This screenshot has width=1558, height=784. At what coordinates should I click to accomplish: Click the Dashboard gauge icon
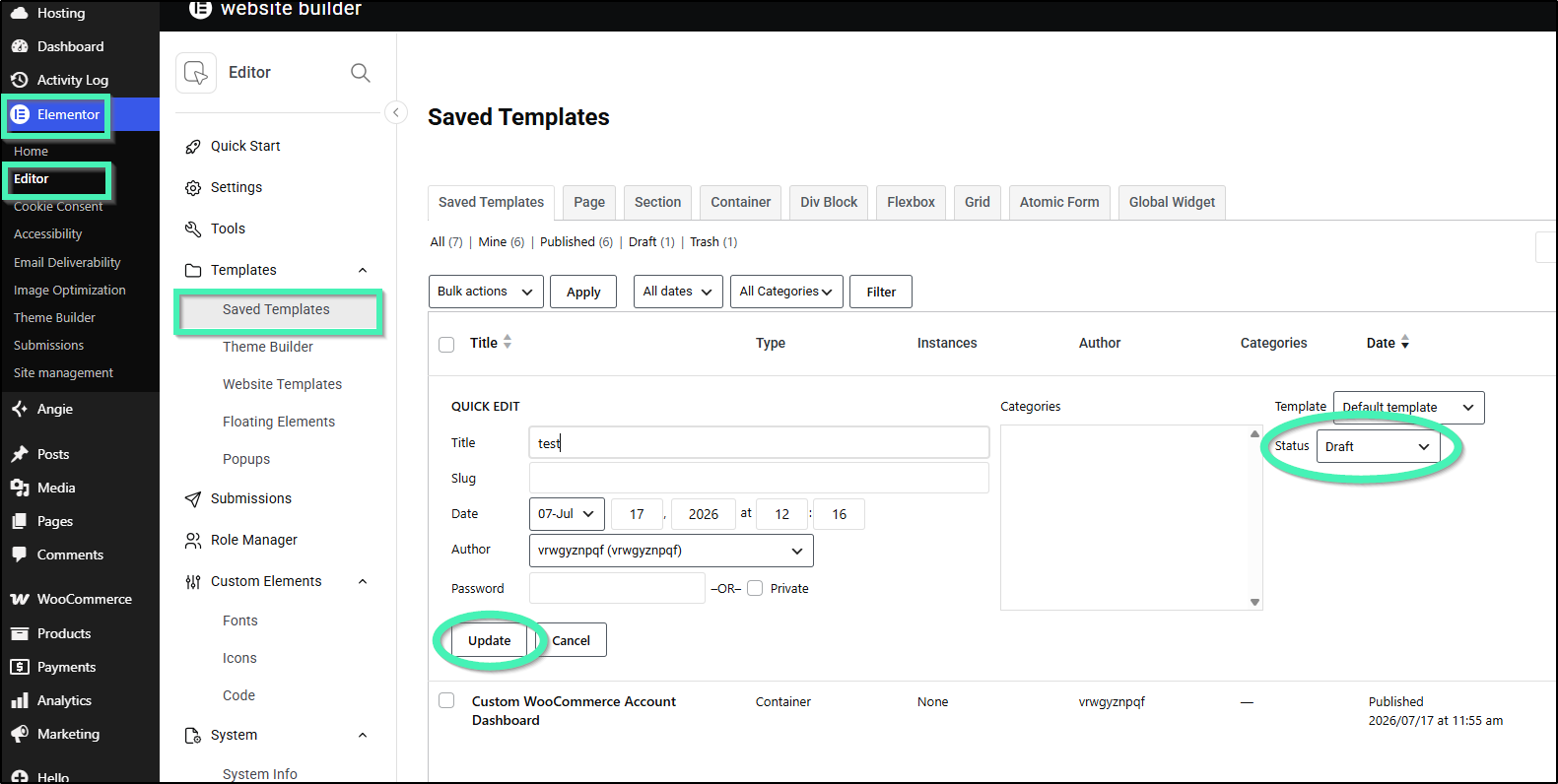pyautogui.click(x=19, y=46)
